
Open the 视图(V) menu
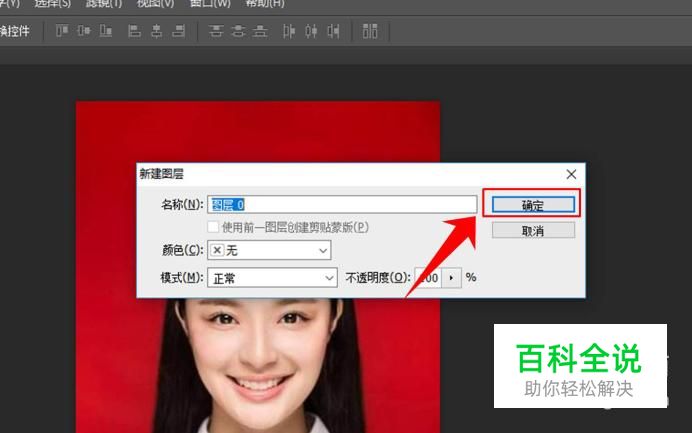pyautogui.click(x=155, y=4)
